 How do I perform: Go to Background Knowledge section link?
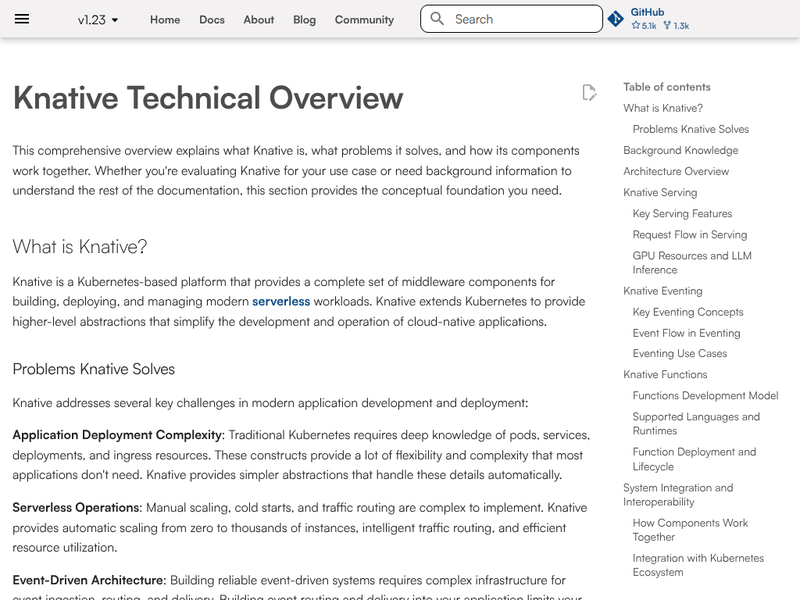coord(681,151)
